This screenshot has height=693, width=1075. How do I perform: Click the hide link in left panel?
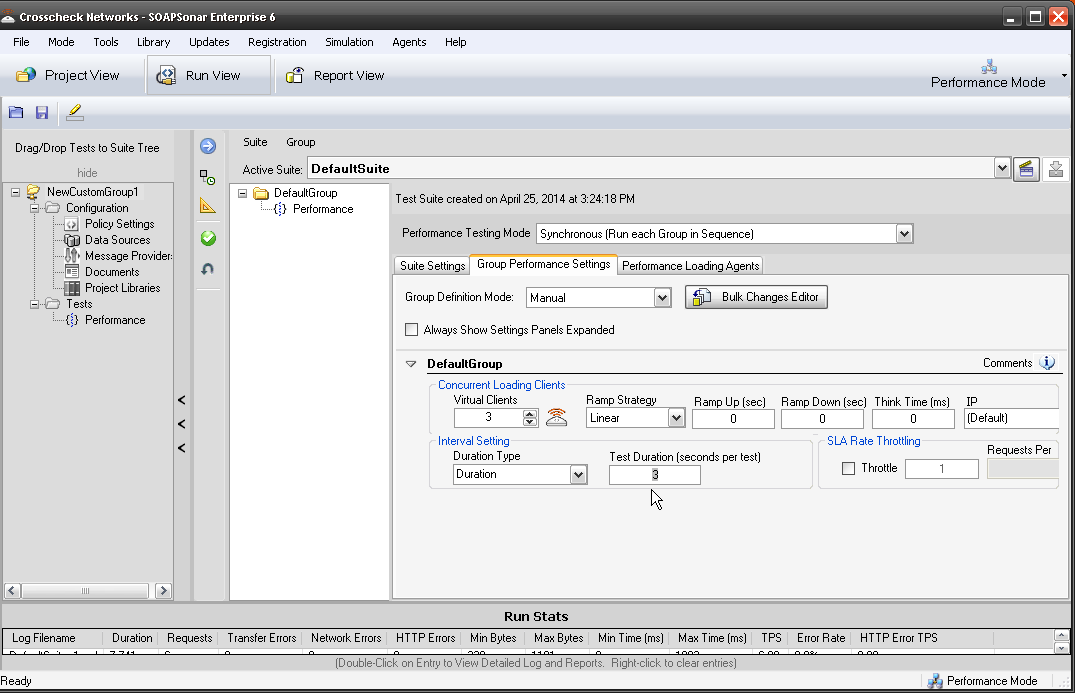click(87, 173)
